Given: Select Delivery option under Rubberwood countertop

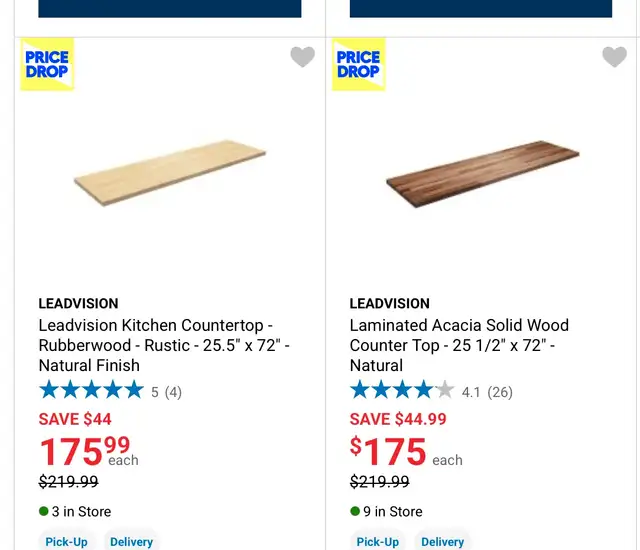Looking at the screenshot, I should (x=131, y=541).
